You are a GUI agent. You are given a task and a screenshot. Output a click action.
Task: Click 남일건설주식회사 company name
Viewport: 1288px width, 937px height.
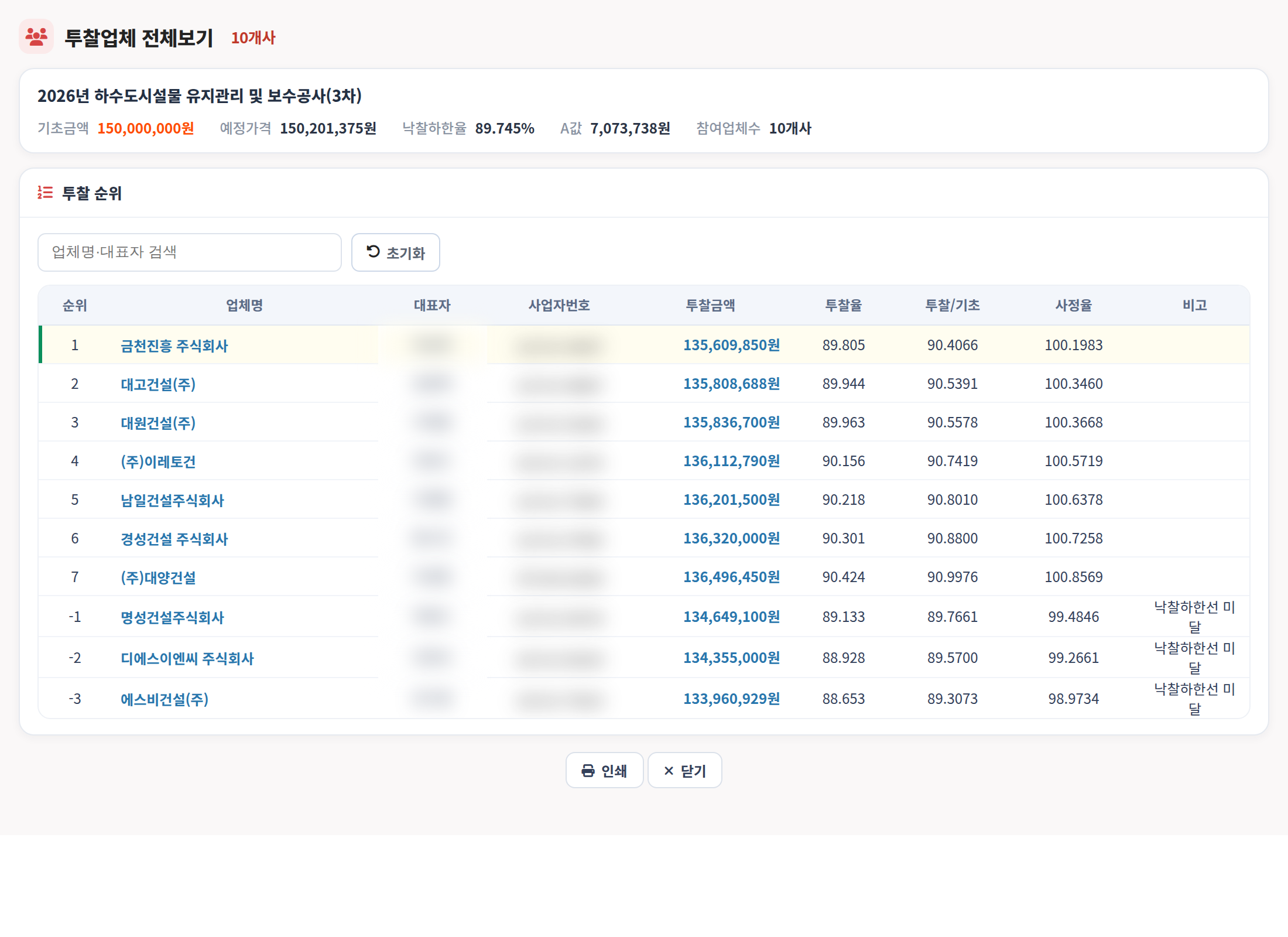click(172, 500)
